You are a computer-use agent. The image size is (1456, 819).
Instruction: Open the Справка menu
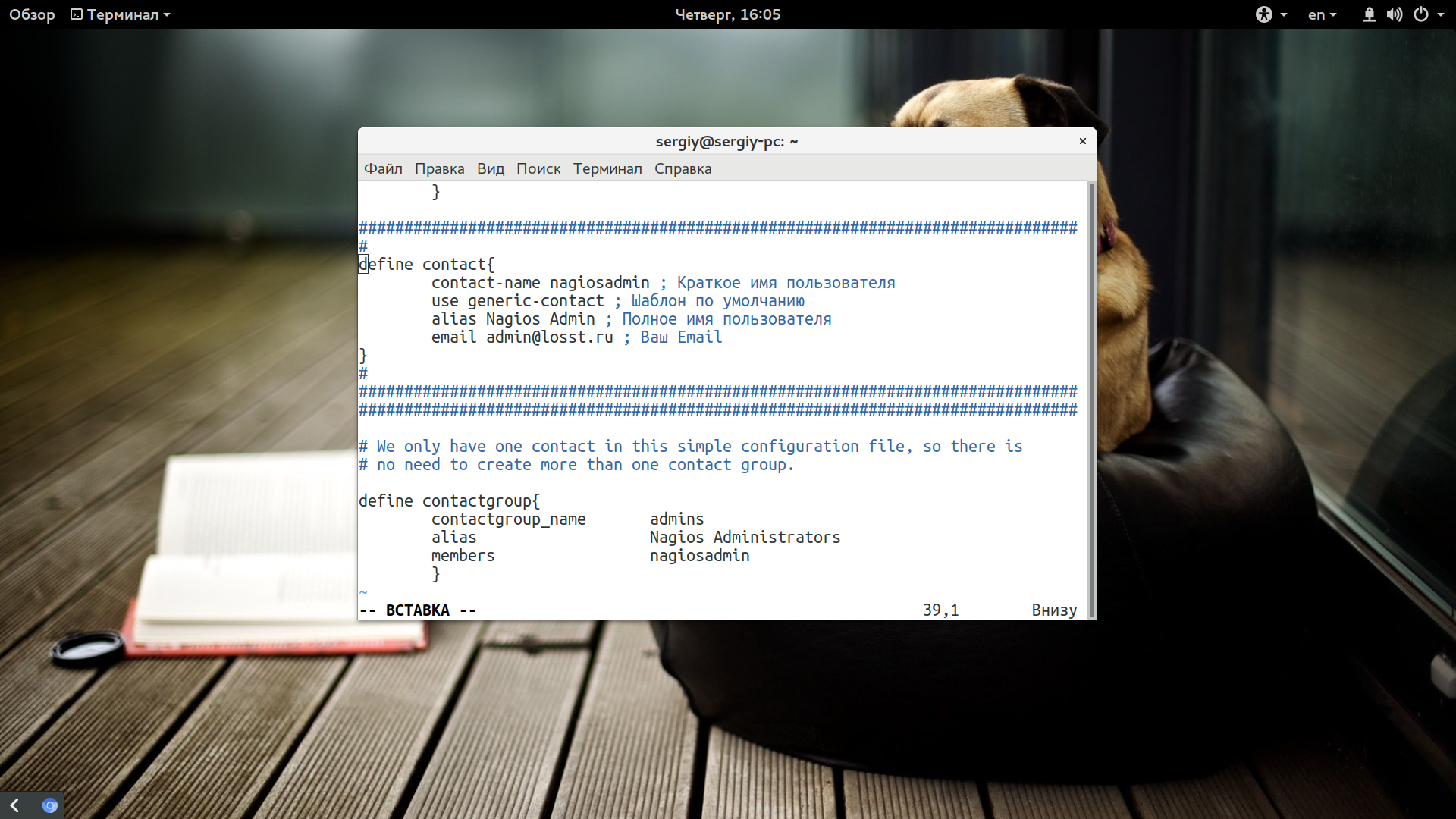[x=683, y=168]
